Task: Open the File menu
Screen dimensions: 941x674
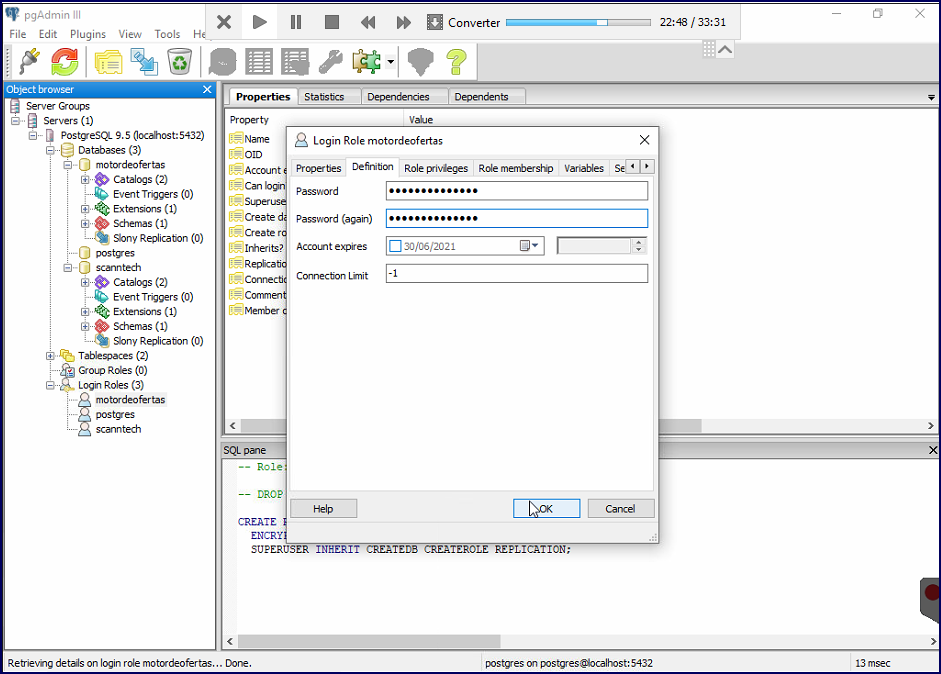Action: coord(17,34)
